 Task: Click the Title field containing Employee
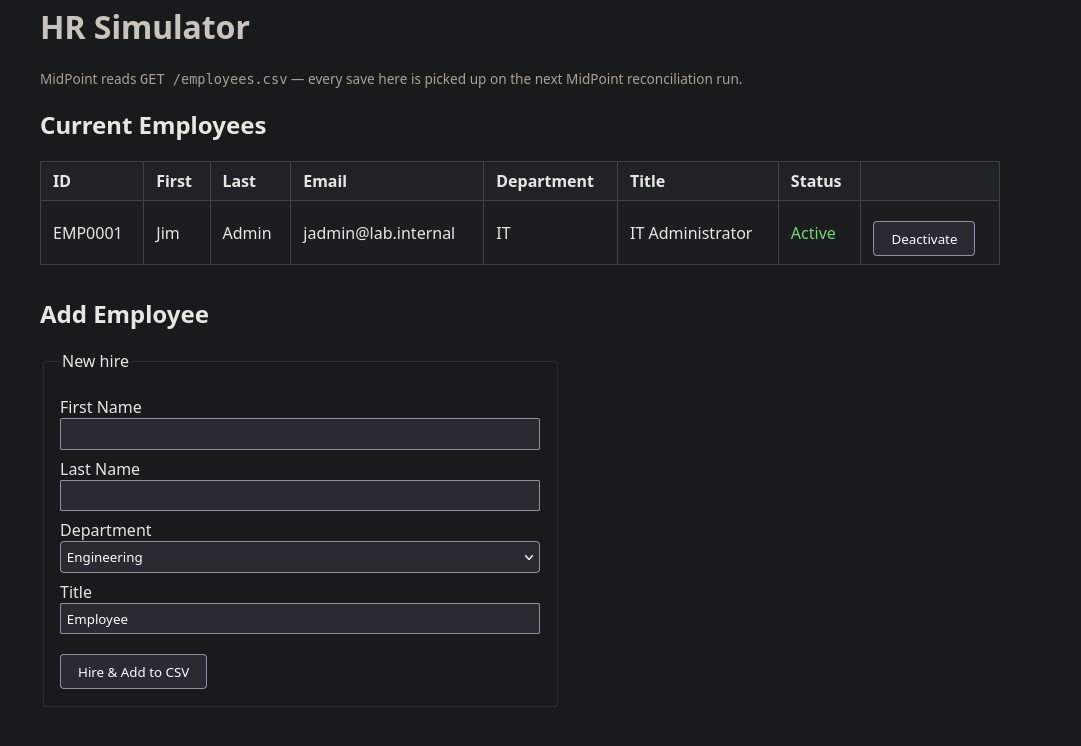(299, 618)
